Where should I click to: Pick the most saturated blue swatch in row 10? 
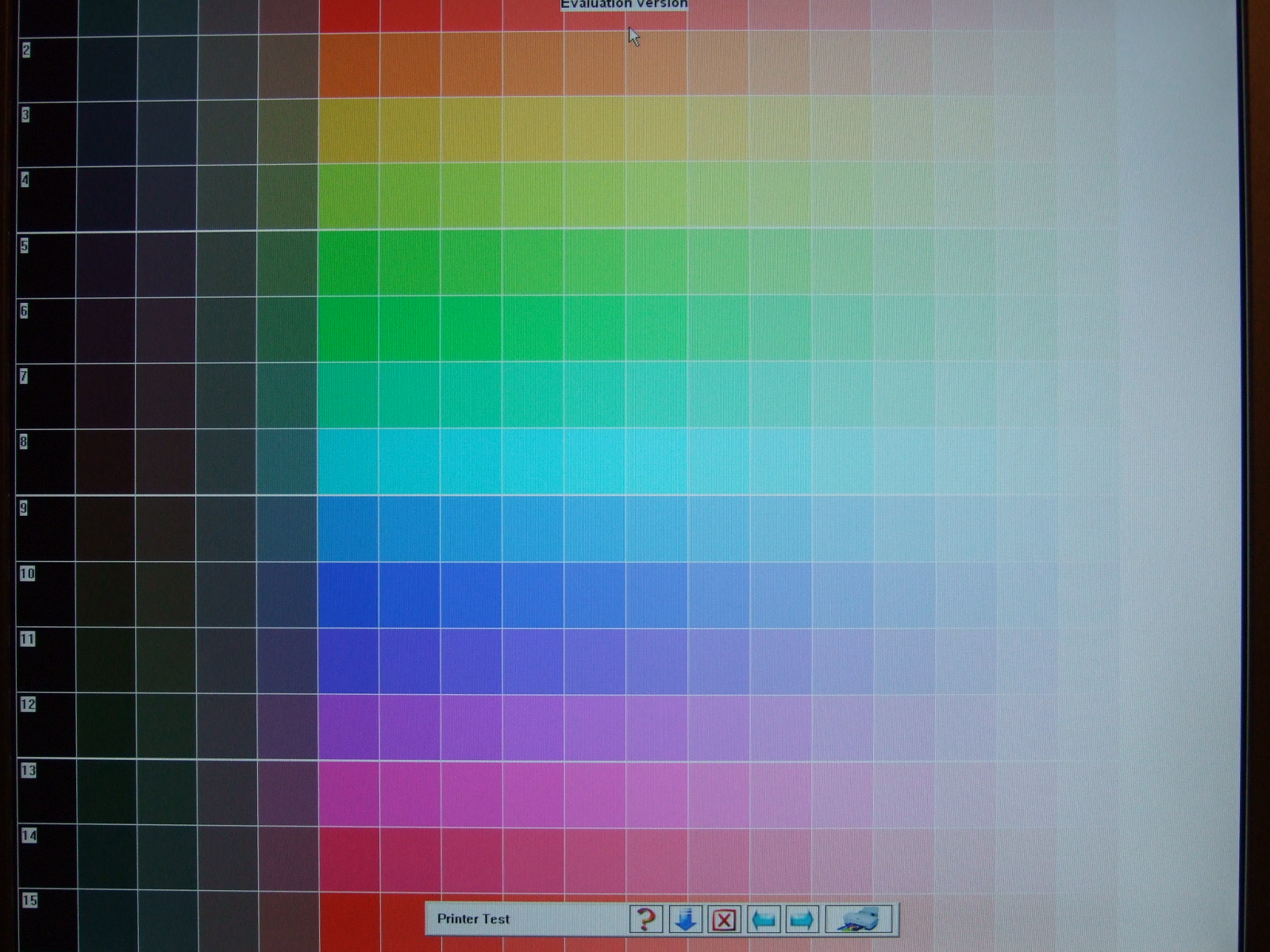[x=348, y=595]
